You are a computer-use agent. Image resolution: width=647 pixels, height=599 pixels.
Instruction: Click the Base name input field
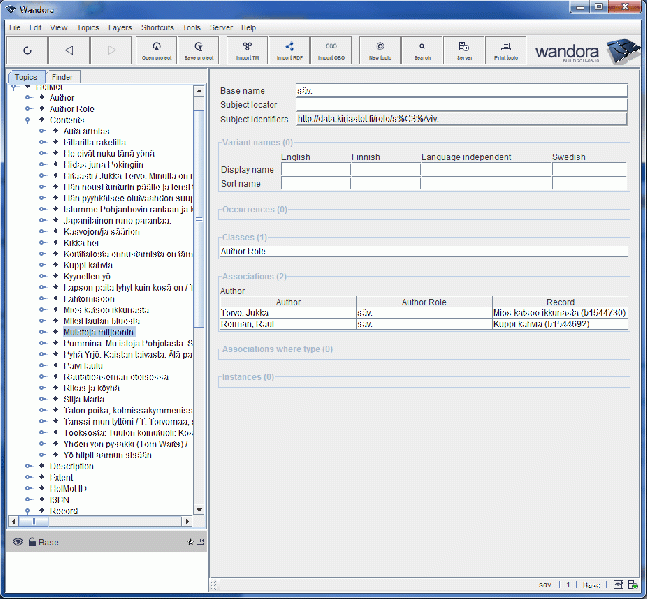click(461, 90)
